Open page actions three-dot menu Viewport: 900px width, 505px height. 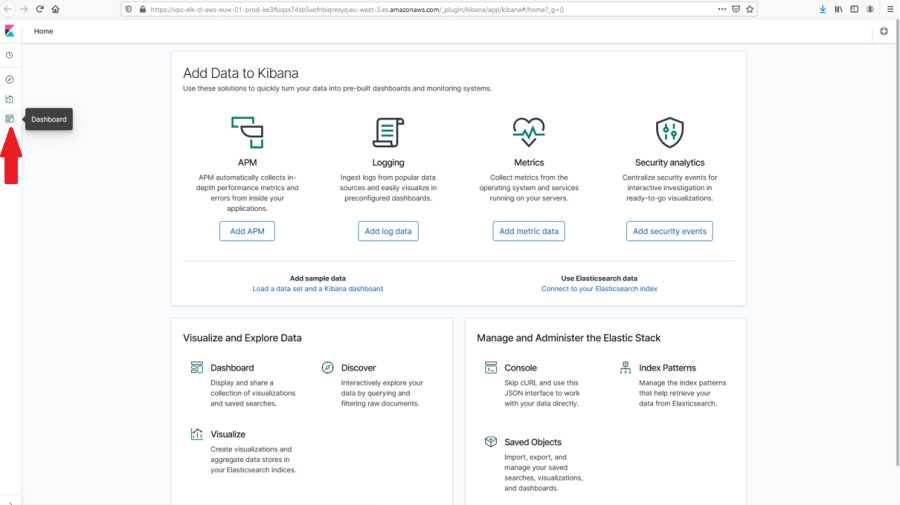(x=722, y=9)
